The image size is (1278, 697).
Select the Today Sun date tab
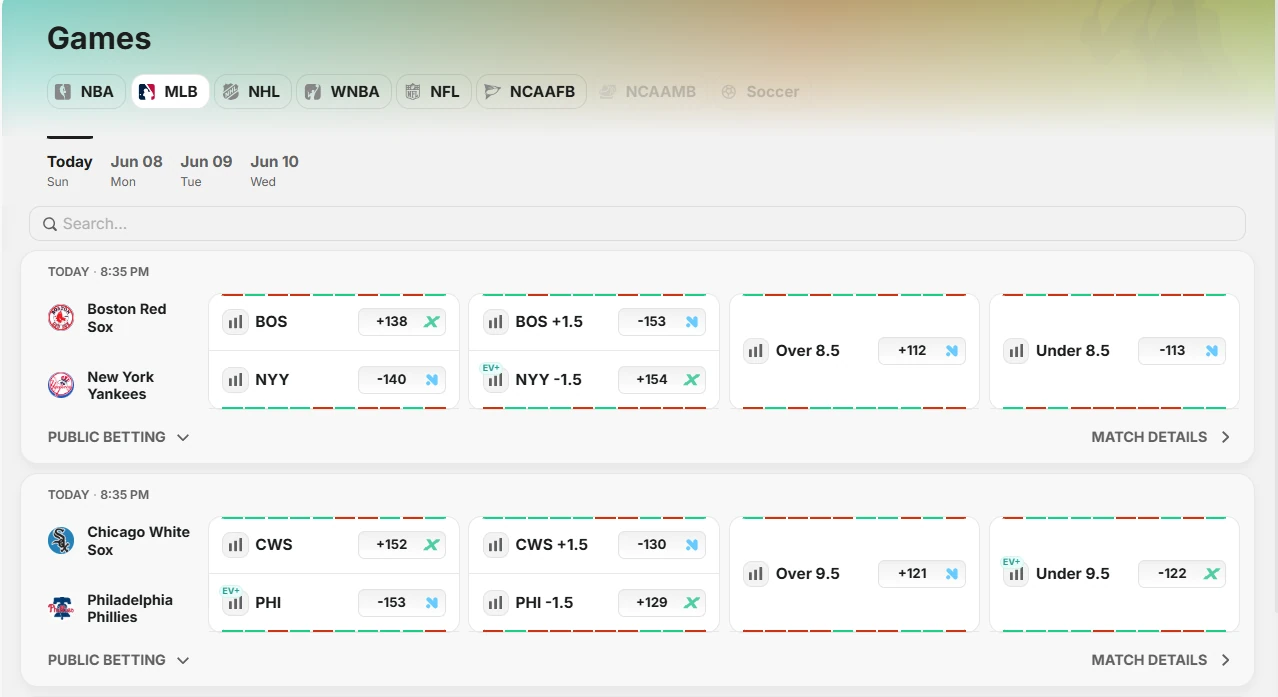click(70, 170)
